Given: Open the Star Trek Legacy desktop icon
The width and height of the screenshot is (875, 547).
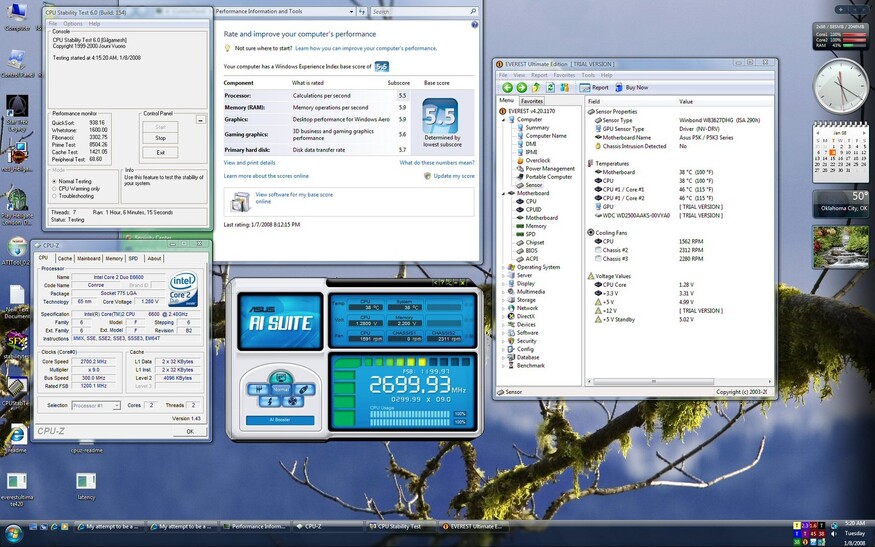Looking at the screenshot, I should point(17,113).
